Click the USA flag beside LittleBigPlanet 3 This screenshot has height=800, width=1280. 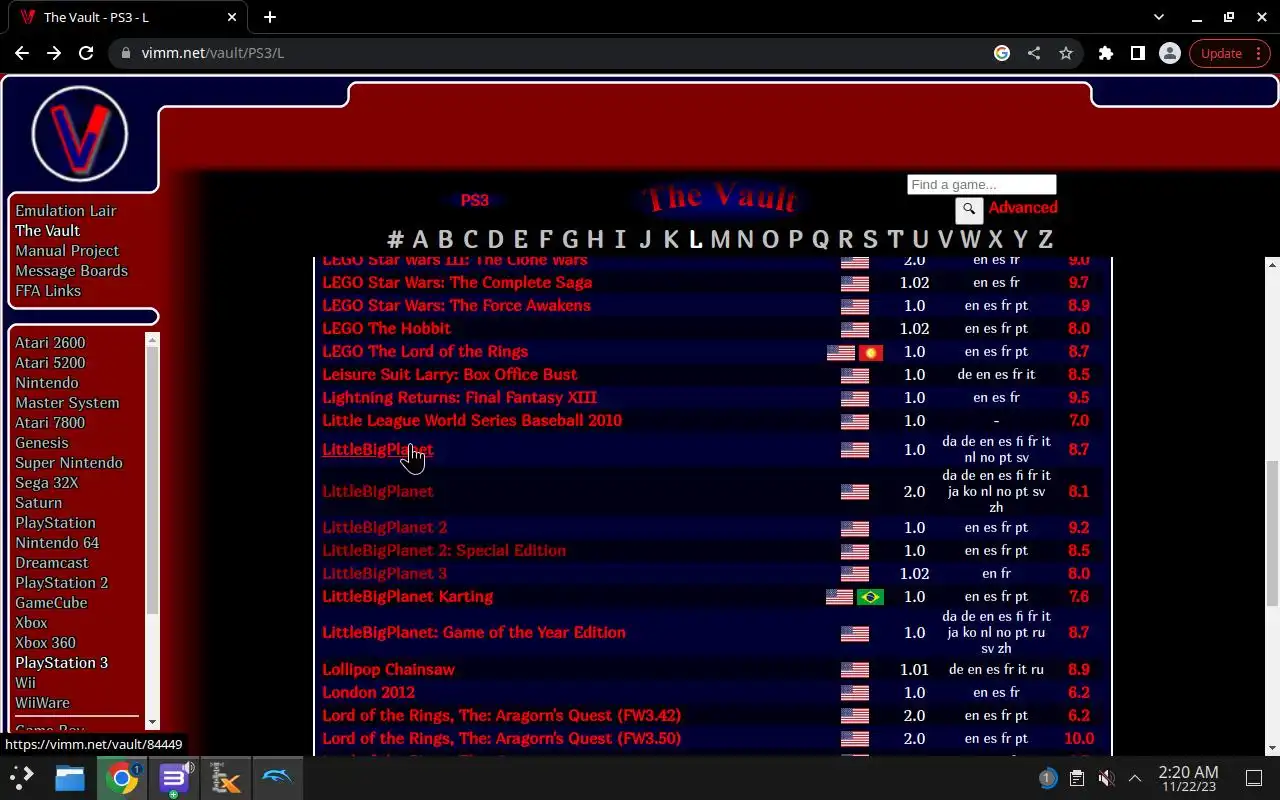[855, 574]
